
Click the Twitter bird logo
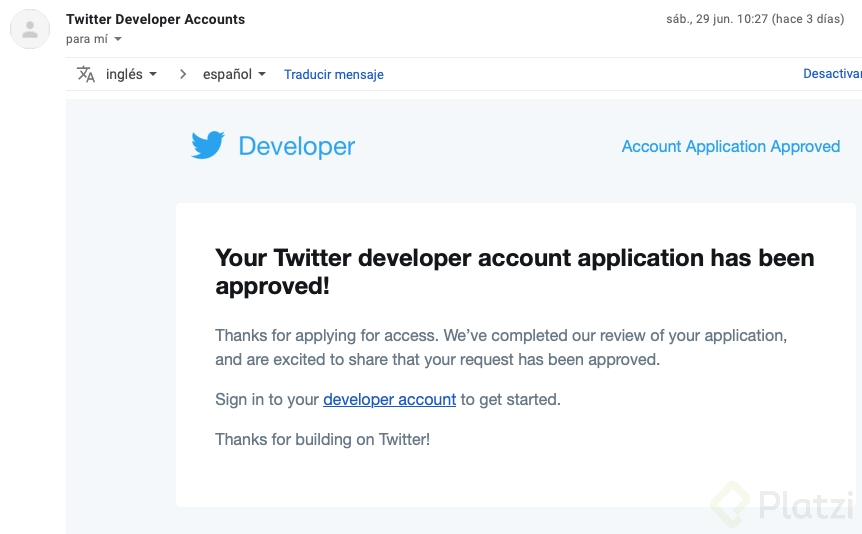pos(208,146)
